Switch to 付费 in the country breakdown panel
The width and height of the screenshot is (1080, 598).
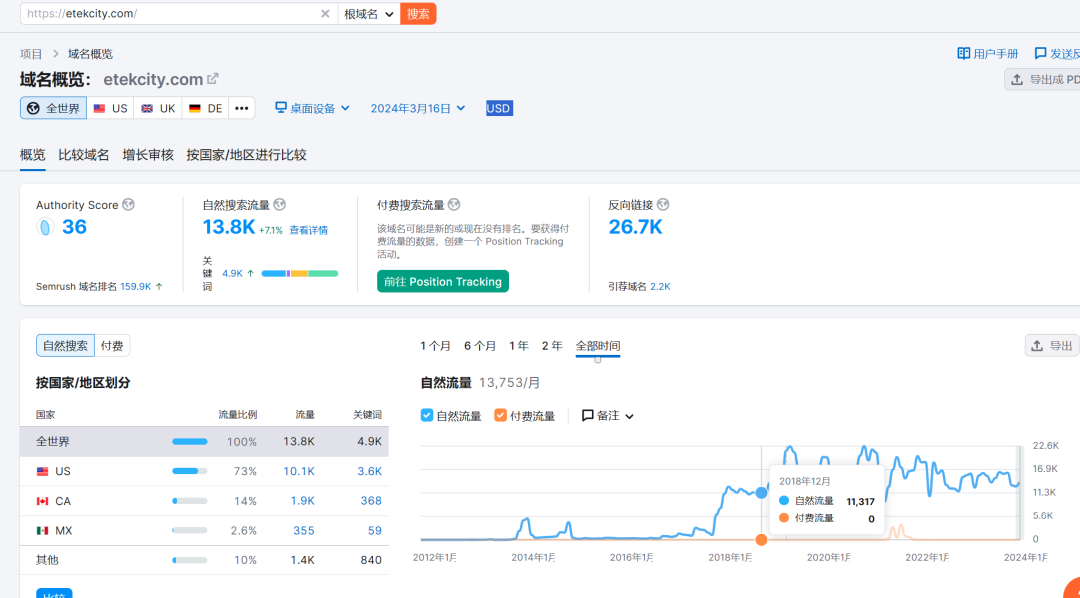coord(111,345)
